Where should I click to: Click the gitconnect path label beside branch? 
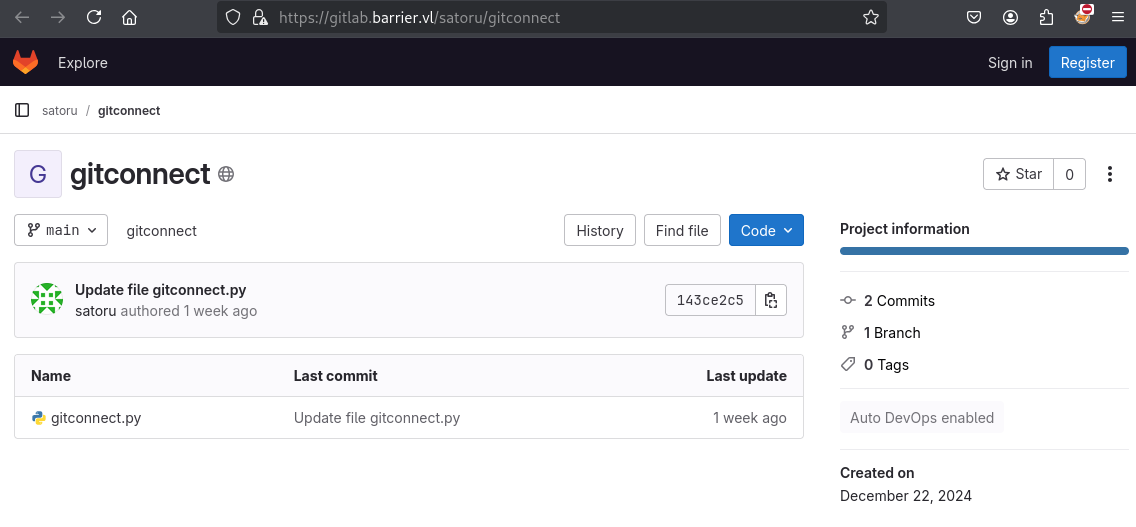click(x=162, y=231)
